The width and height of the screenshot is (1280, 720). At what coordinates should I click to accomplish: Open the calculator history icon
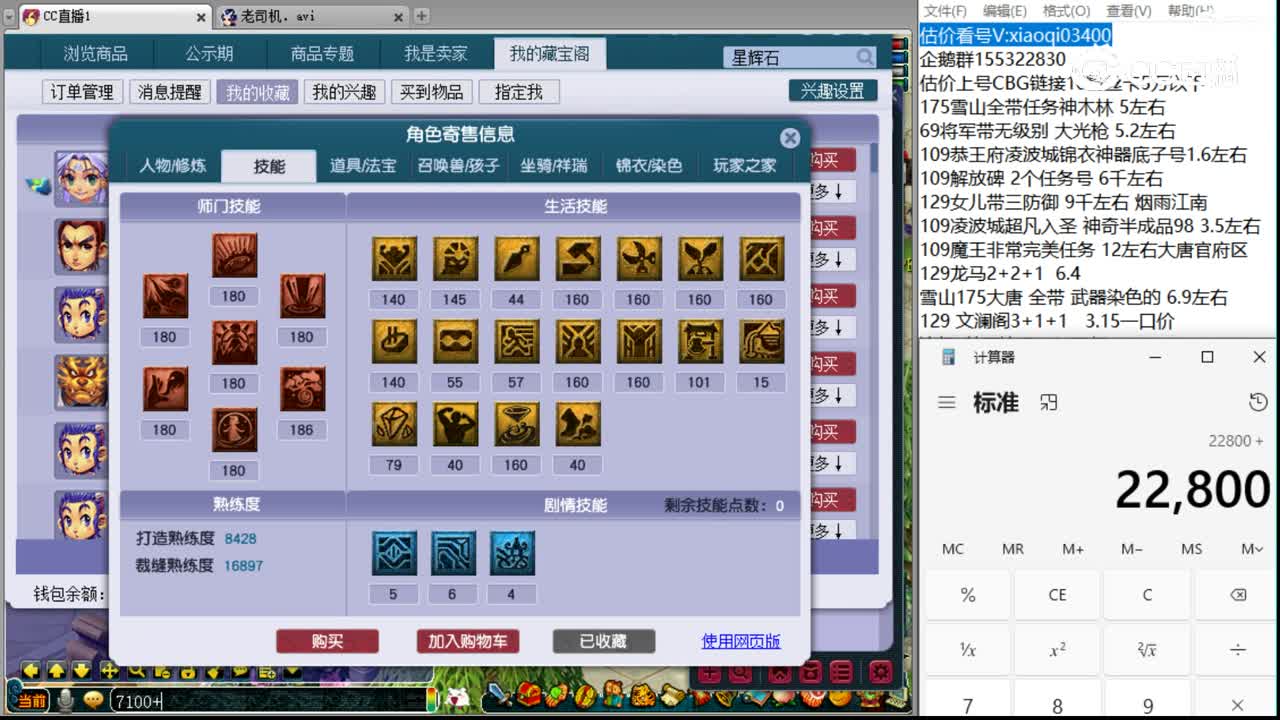pos(1256,402)
